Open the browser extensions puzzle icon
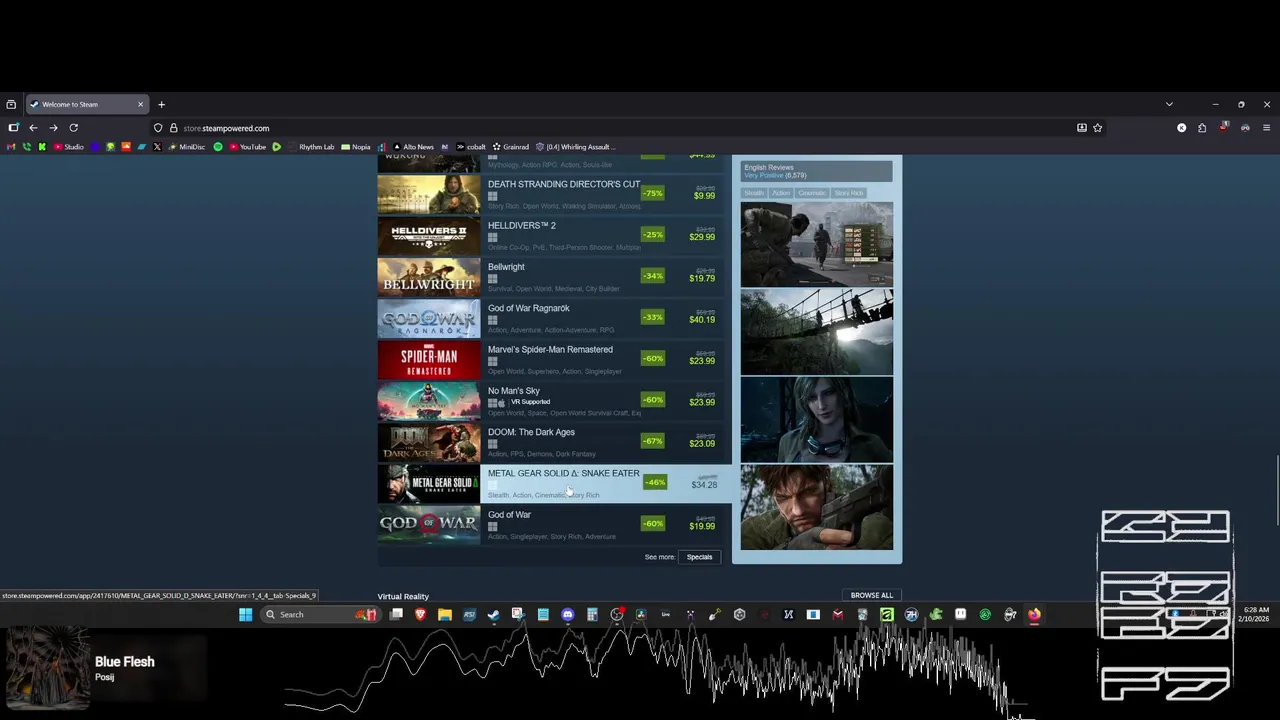1280x720 pixels. [x=1202, y=128]
